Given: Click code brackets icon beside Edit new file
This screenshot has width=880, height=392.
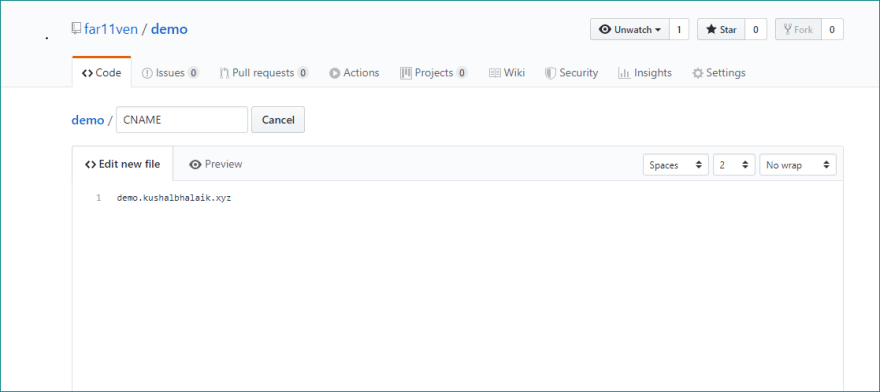Looking at the screenshot, I should pos(90,165).
